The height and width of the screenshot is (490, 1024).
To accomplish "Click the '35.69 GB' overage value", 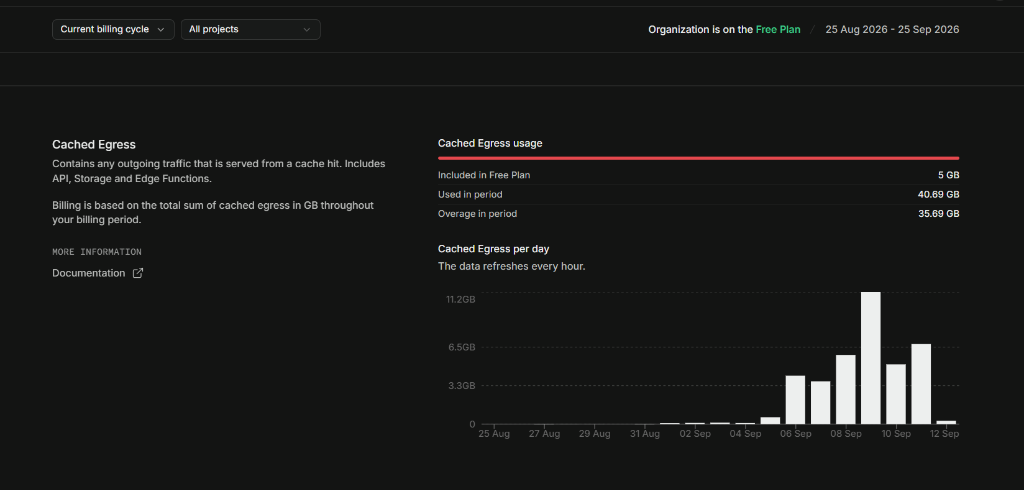I will (938, 214).
